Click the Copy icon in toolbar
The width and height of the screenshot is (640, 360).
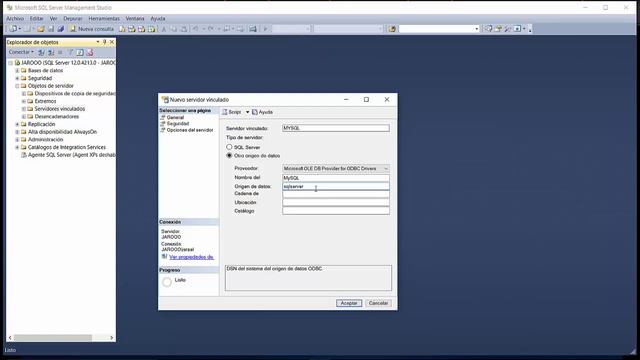(x=174, y=29)
